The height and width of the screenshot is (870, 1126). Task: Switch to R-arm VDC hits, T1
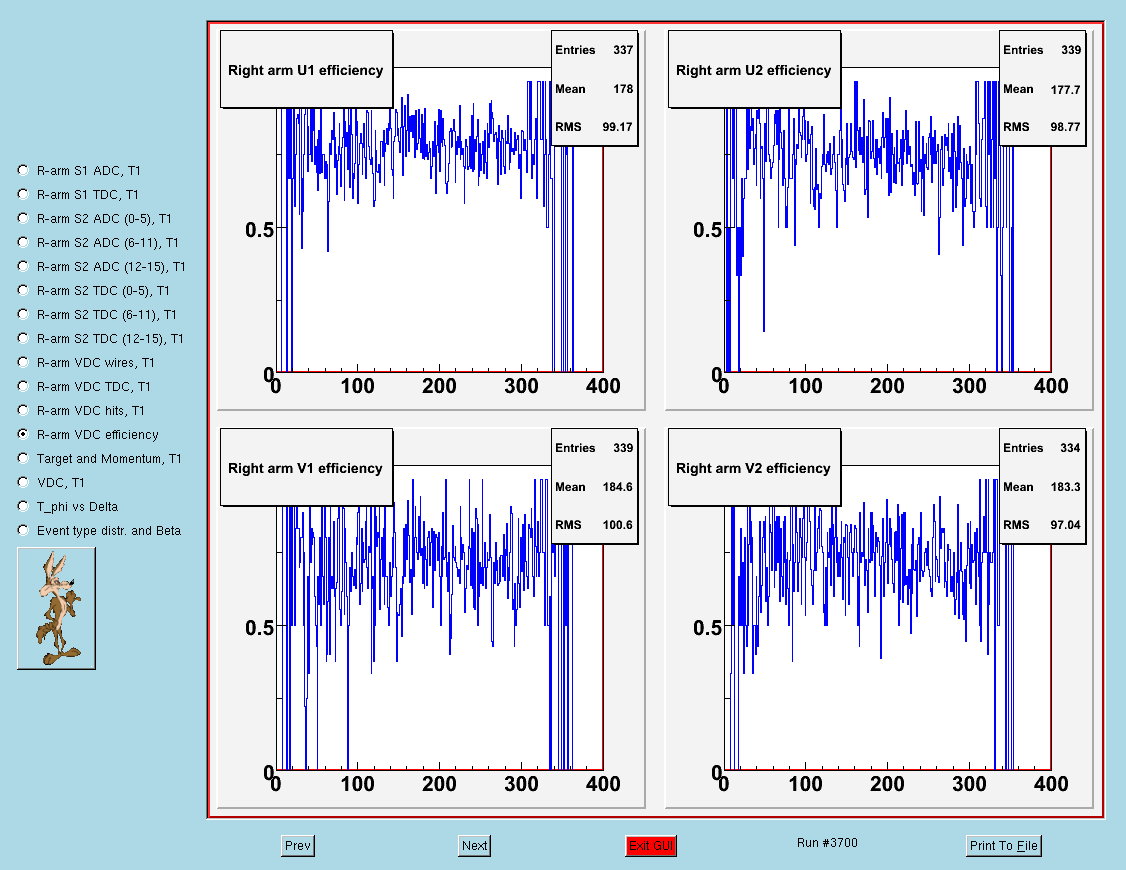pyautogui.click(x=23, y=411)
